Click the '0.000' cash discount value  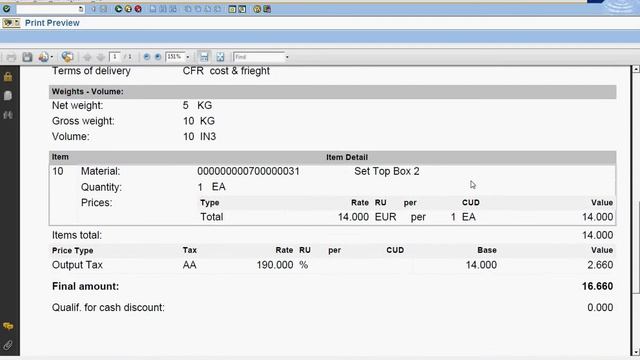point(600,307)
